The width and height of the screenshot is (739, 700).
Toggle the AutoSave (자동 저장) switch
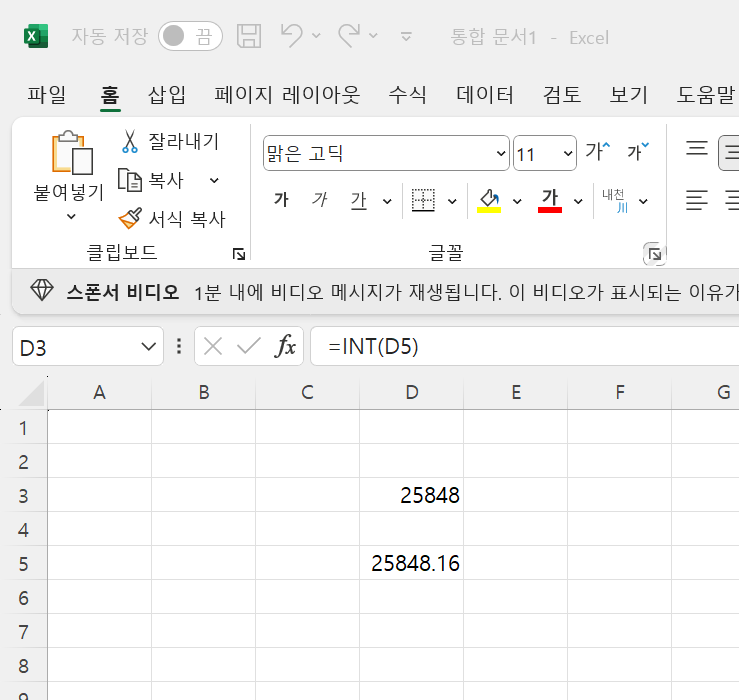190,36
